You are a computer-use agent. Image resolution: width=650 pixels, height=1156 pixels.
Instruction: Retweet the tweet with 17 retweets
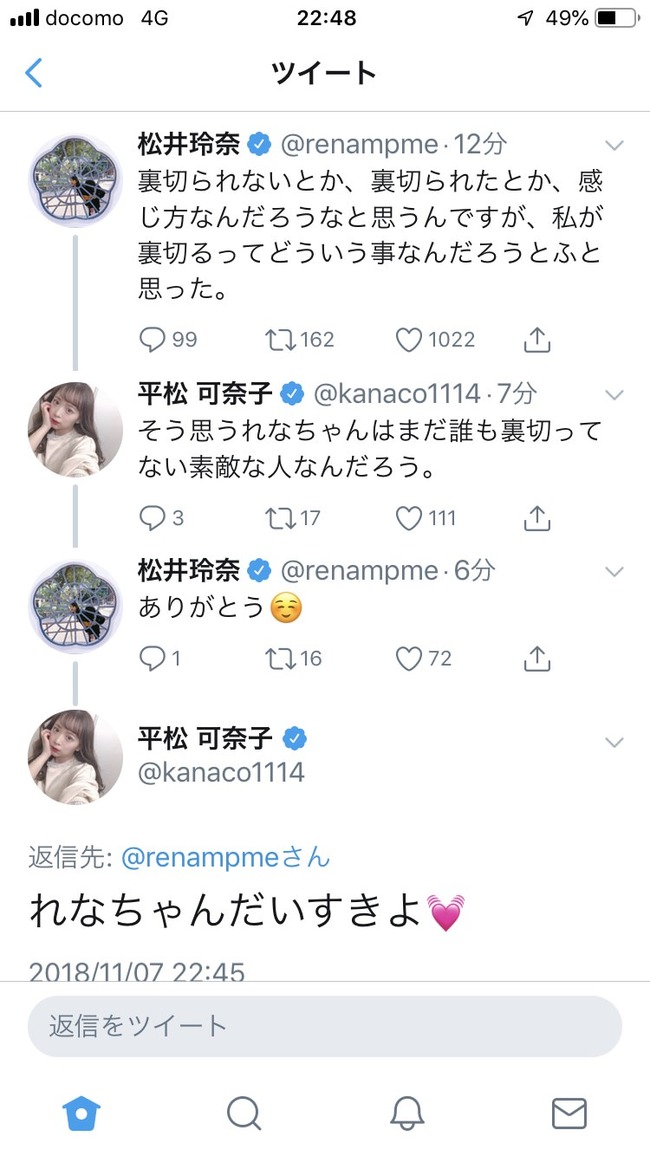[279, 518]
